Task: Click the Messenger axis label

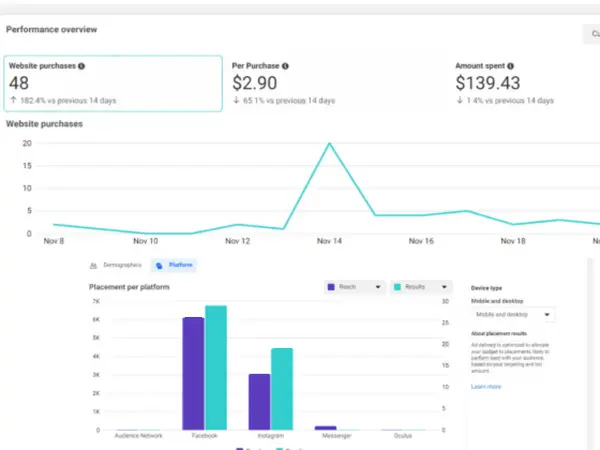Action: point(337,435)
